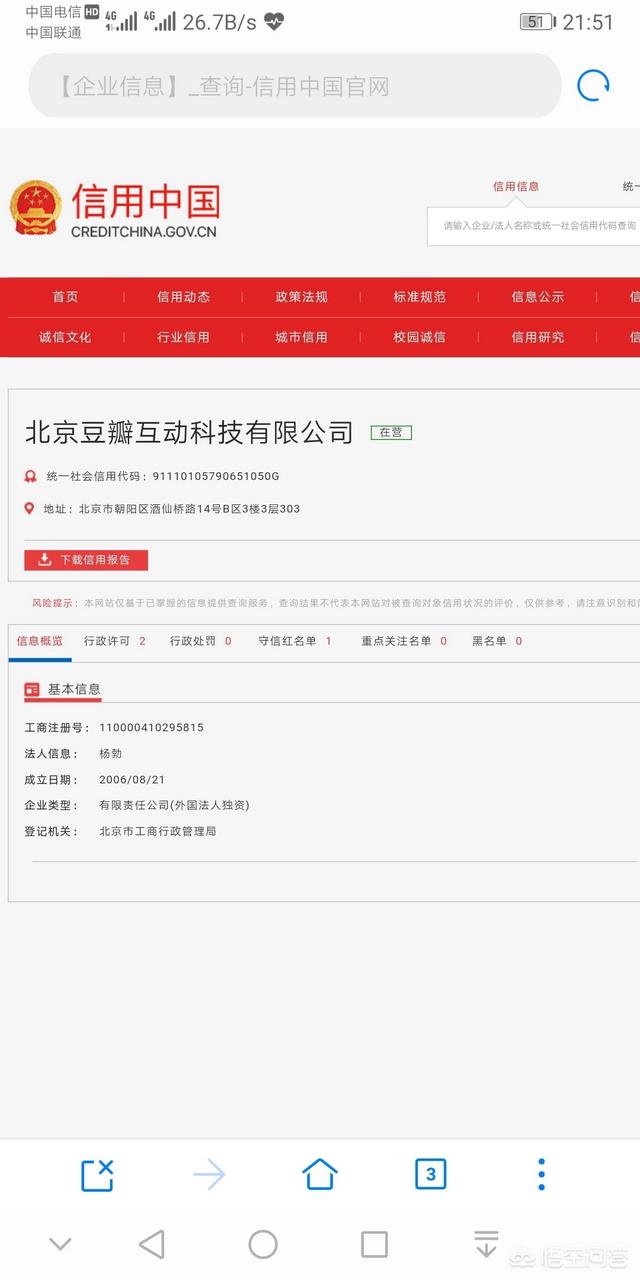Tap the browser home icon
Image resolution: width=640 pixels, height=1280 pixels.
point(320,1175)
